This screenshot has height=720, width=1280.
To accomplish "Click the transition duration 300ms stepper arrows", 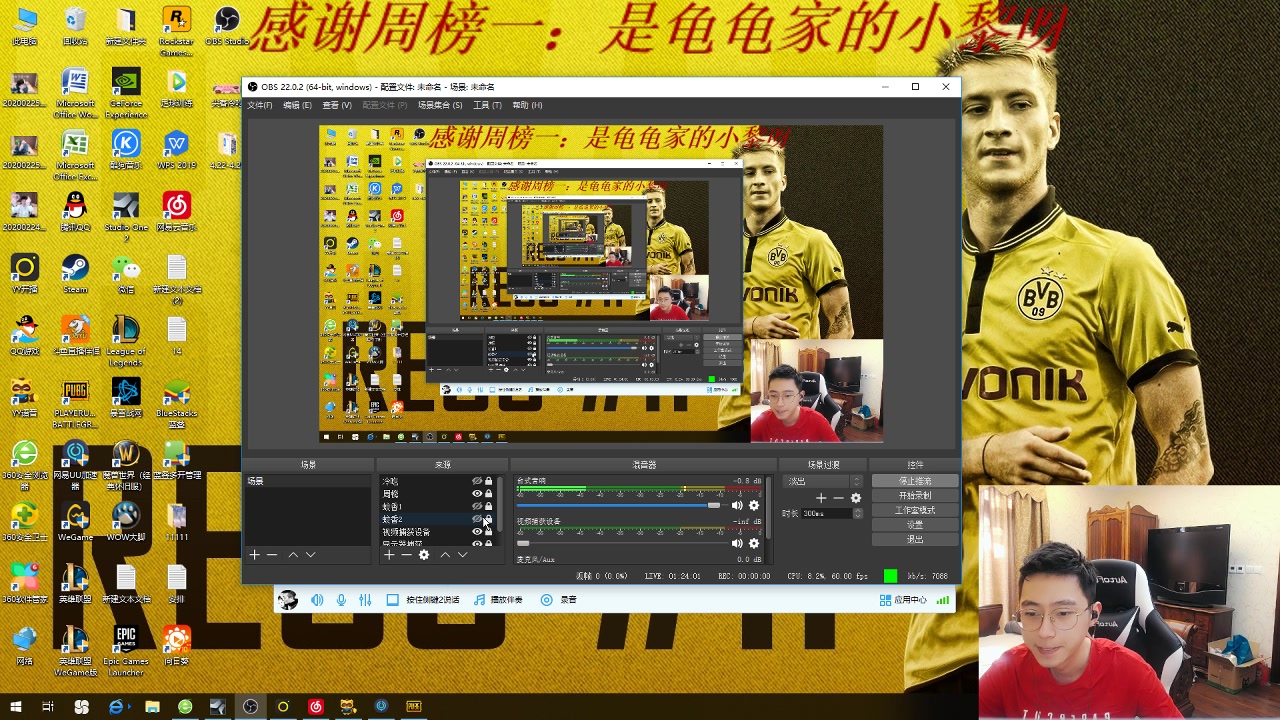I will (857, 513).
